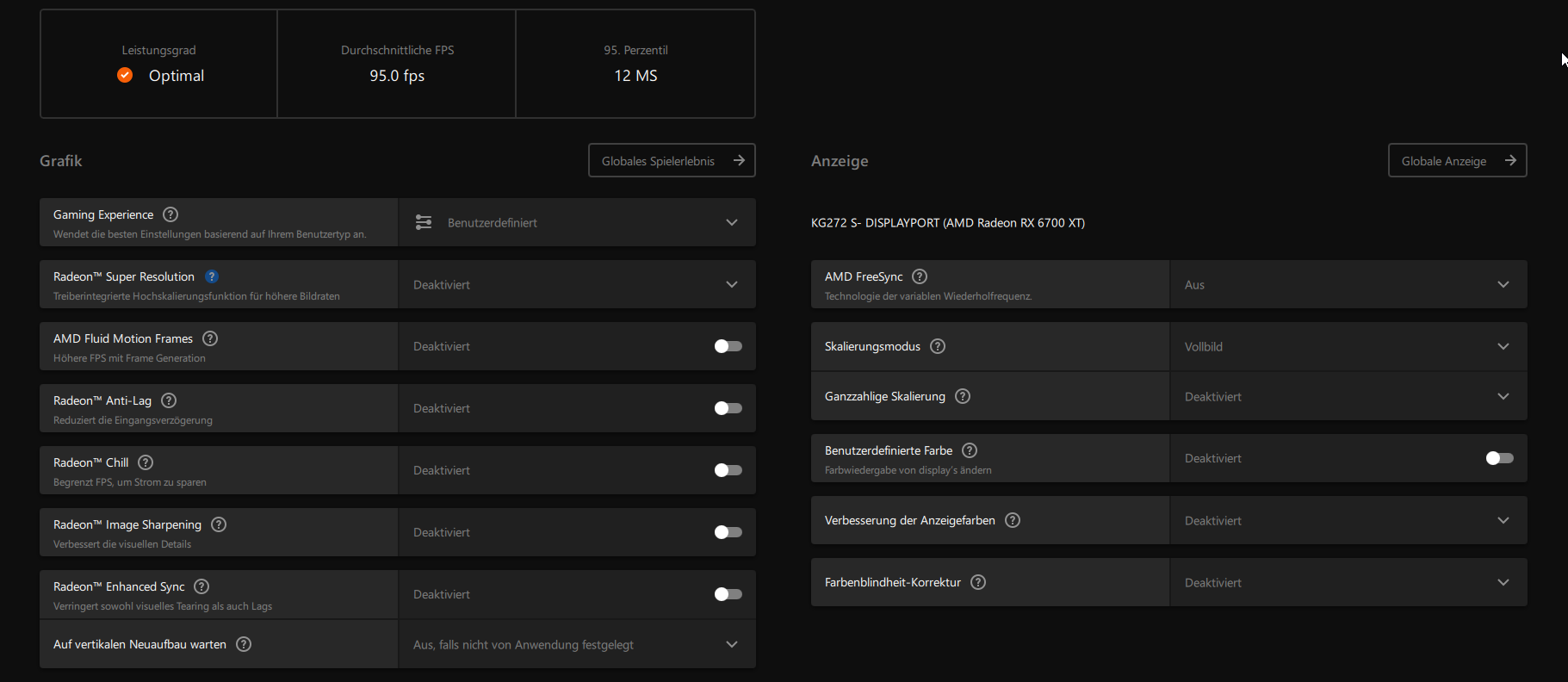Screen dimensions: 1568x682
Task: Open Globales Spielerlebnis settings
Action: (x=672, y=161)
